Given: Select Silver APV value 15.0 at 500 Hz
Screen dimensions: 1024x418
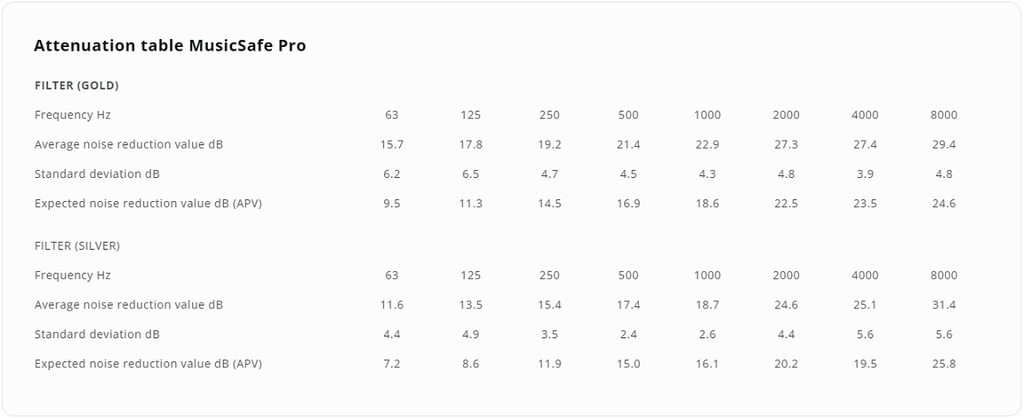Looking at the screenshot, I should (x=628, y=363).
